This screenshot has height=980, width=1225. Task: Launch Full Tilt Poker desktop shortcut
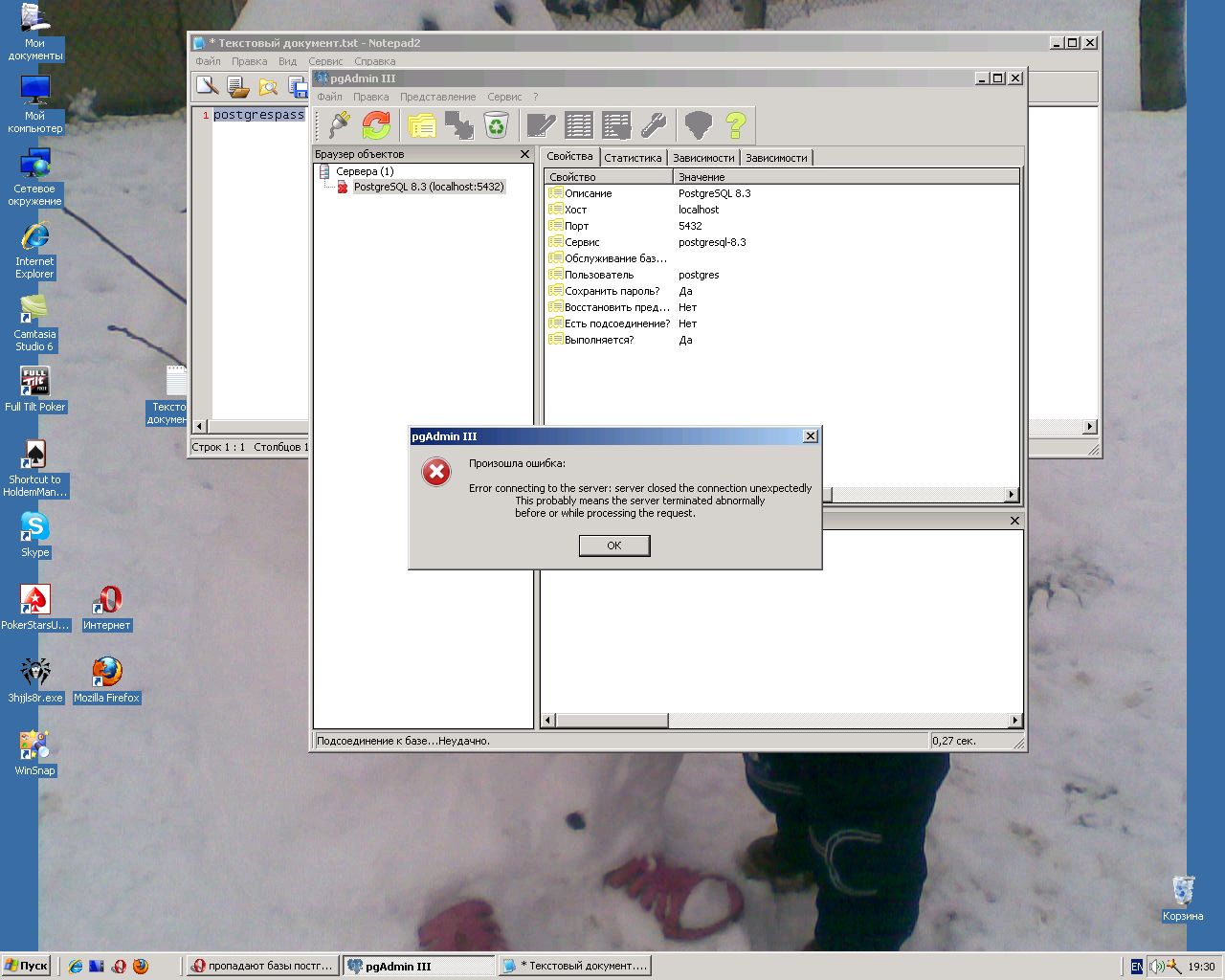(x=35, y=390)
